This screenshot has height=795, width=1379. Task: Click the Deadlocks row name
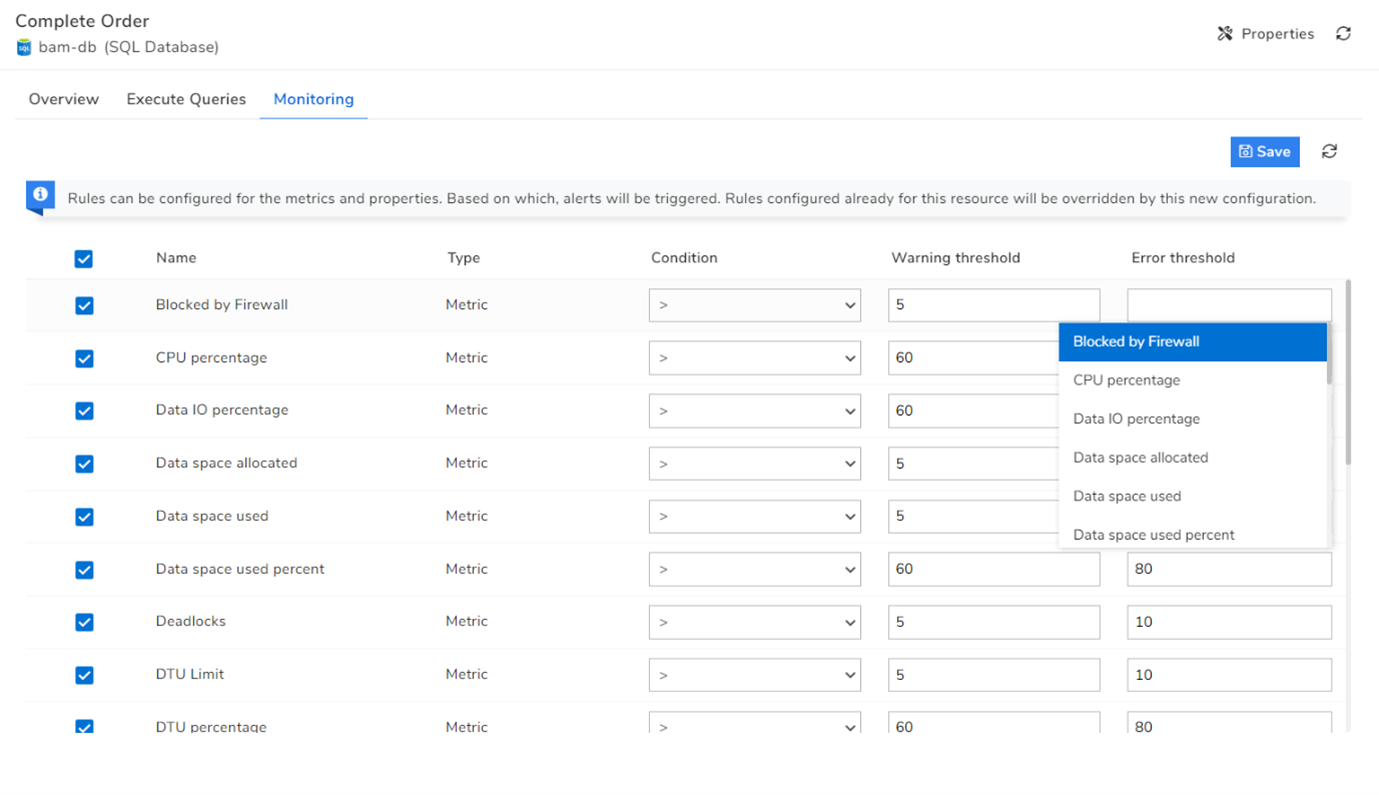(x=191, y=621)
